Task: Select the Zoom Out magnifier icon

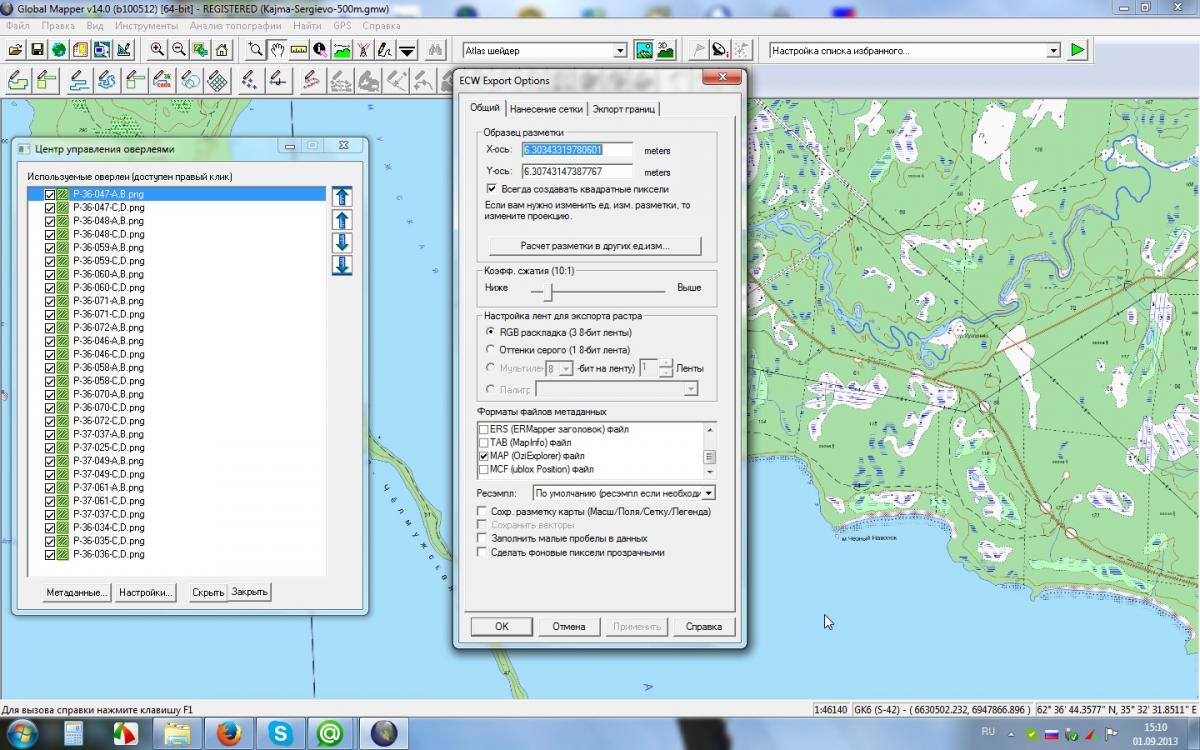Action: [x=179, y=50]
